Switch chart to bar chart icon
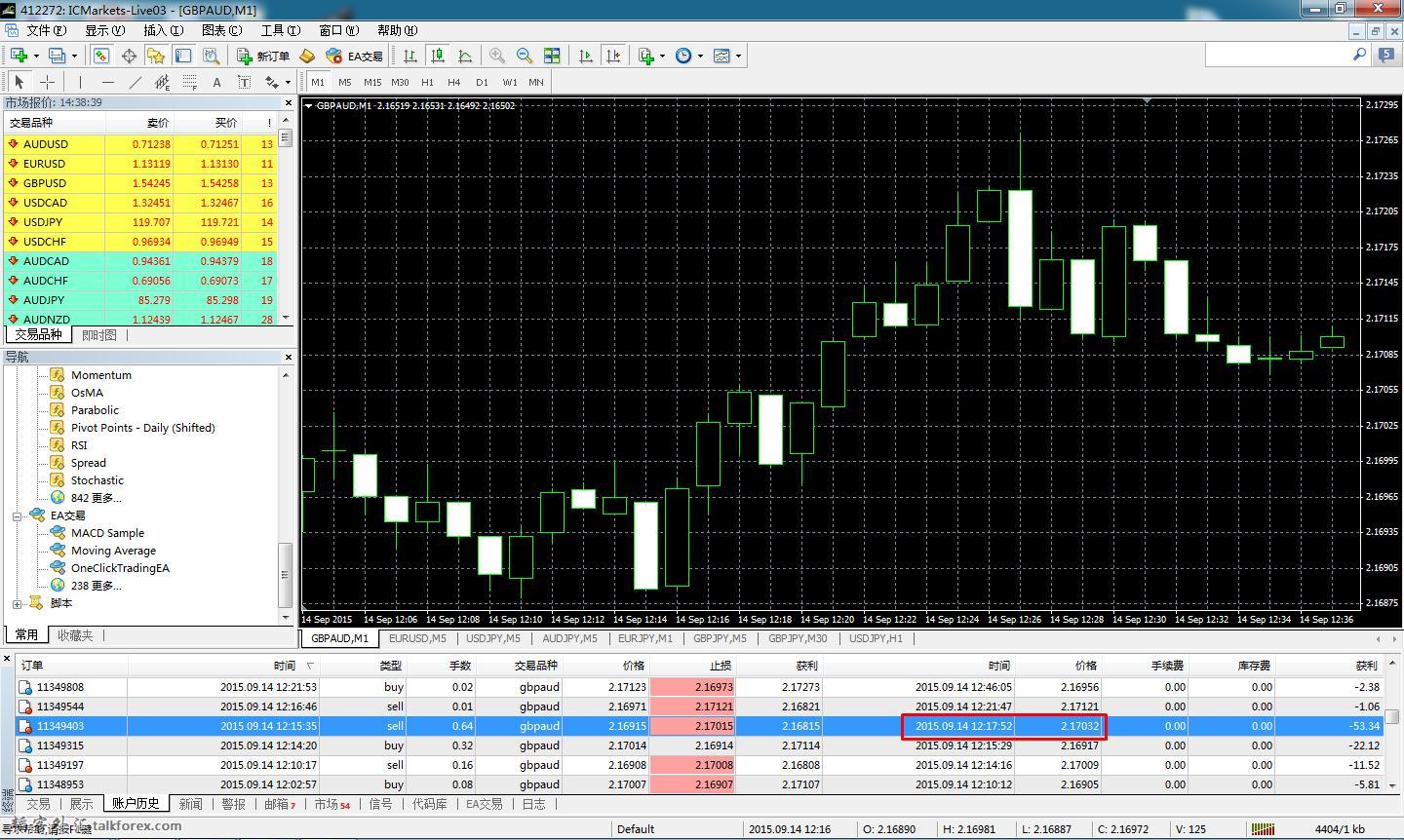 pyautogui.click(x=410, y=56)
